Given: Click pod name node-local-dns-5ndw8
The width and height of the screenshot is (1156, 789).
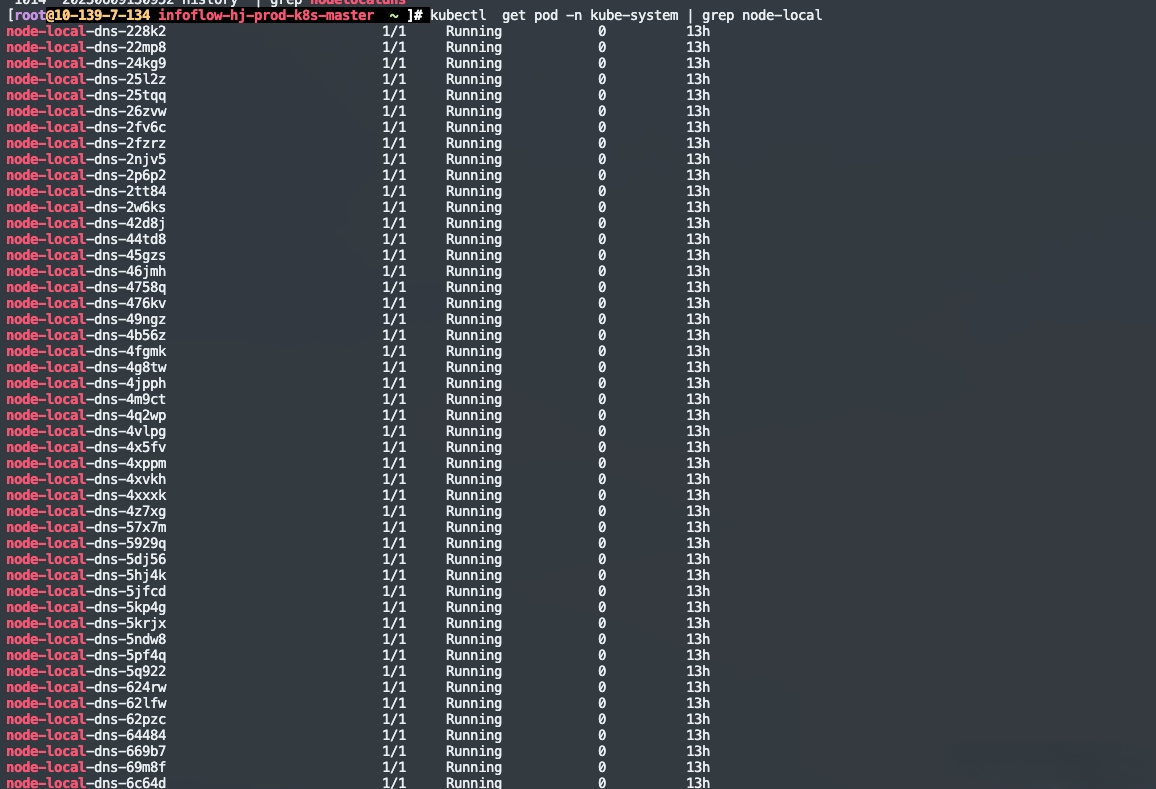Looking at the screenshot, I should [x=86, y=639].
